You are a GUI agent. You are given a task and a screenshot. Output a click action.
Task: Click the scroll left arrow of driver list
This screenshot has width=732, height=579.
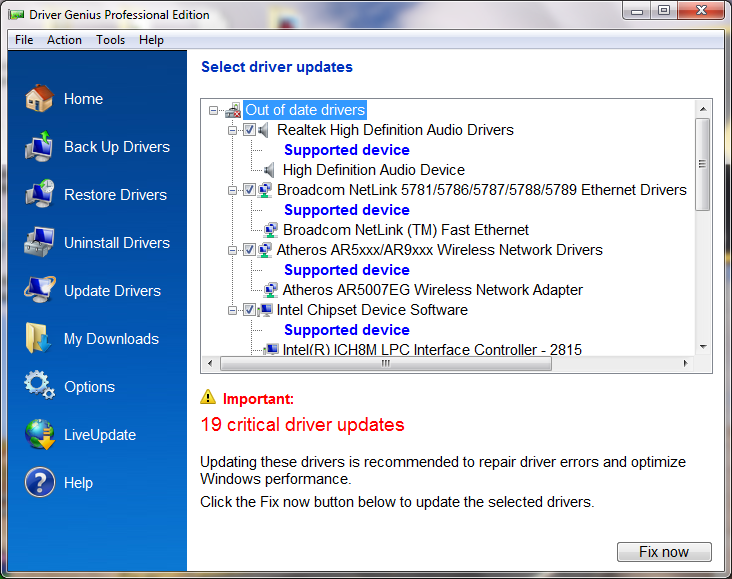(210, 363)
